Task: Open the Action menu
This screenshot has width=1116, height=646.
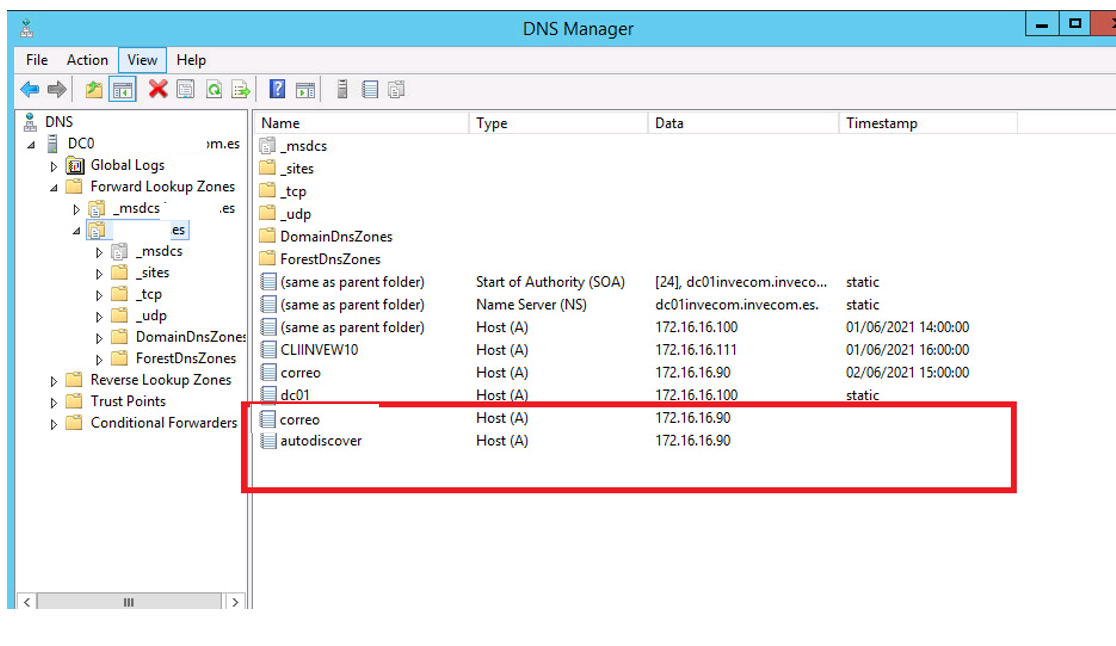Action: point(87,60)
